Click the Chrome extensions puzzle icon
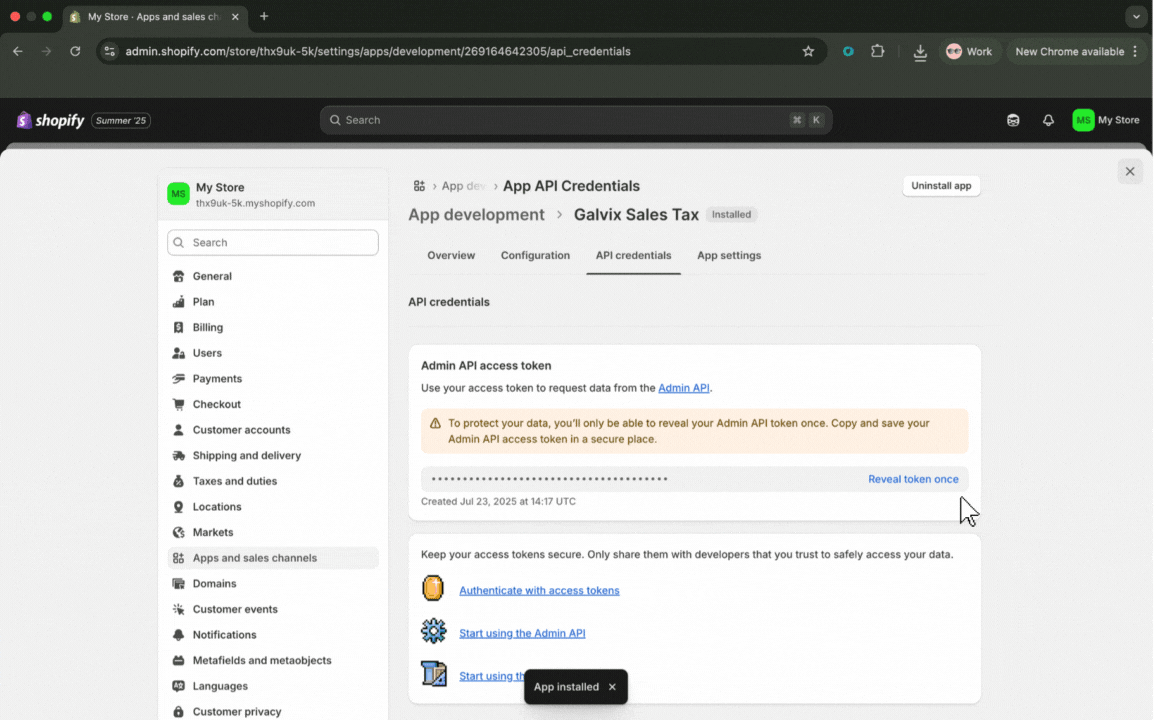 point(877,52)
